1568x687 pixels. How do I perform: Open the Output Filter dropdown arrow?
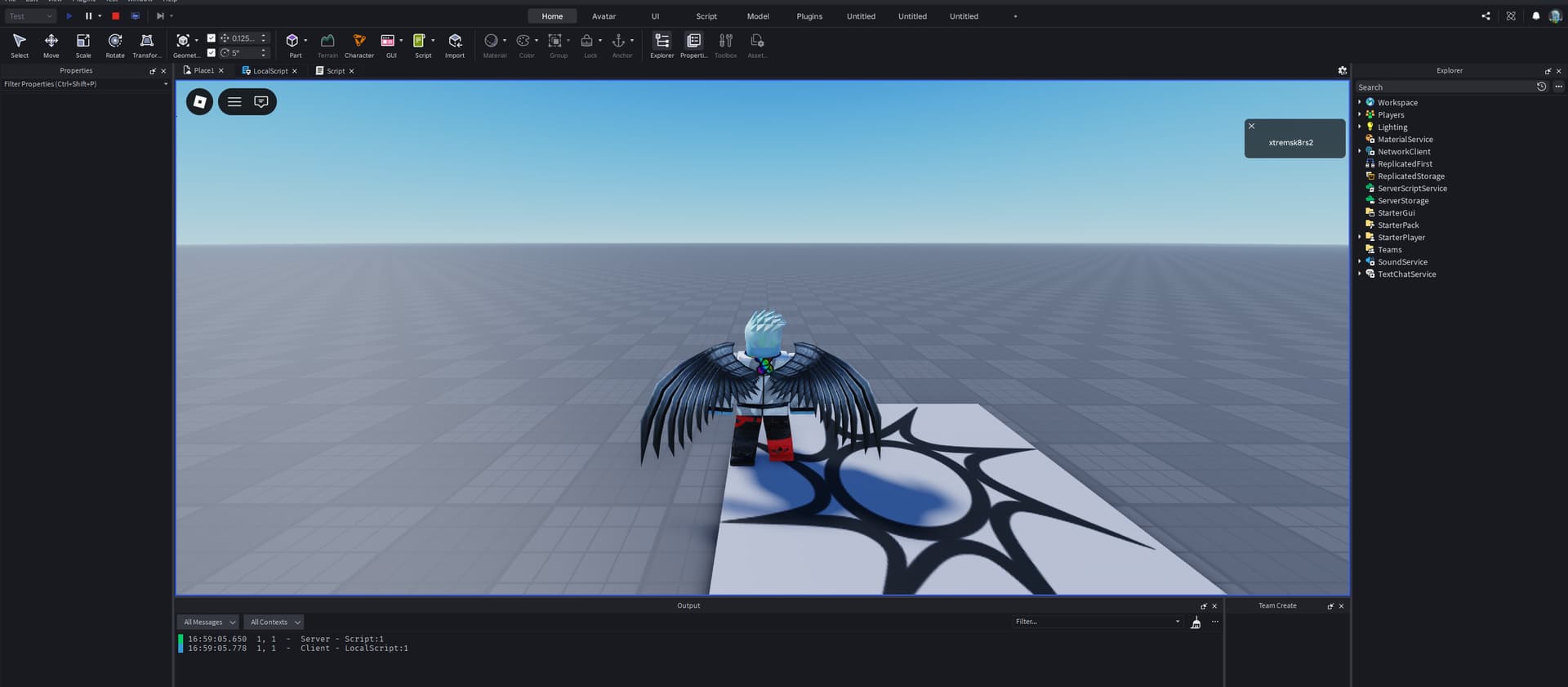[1177, 622]
